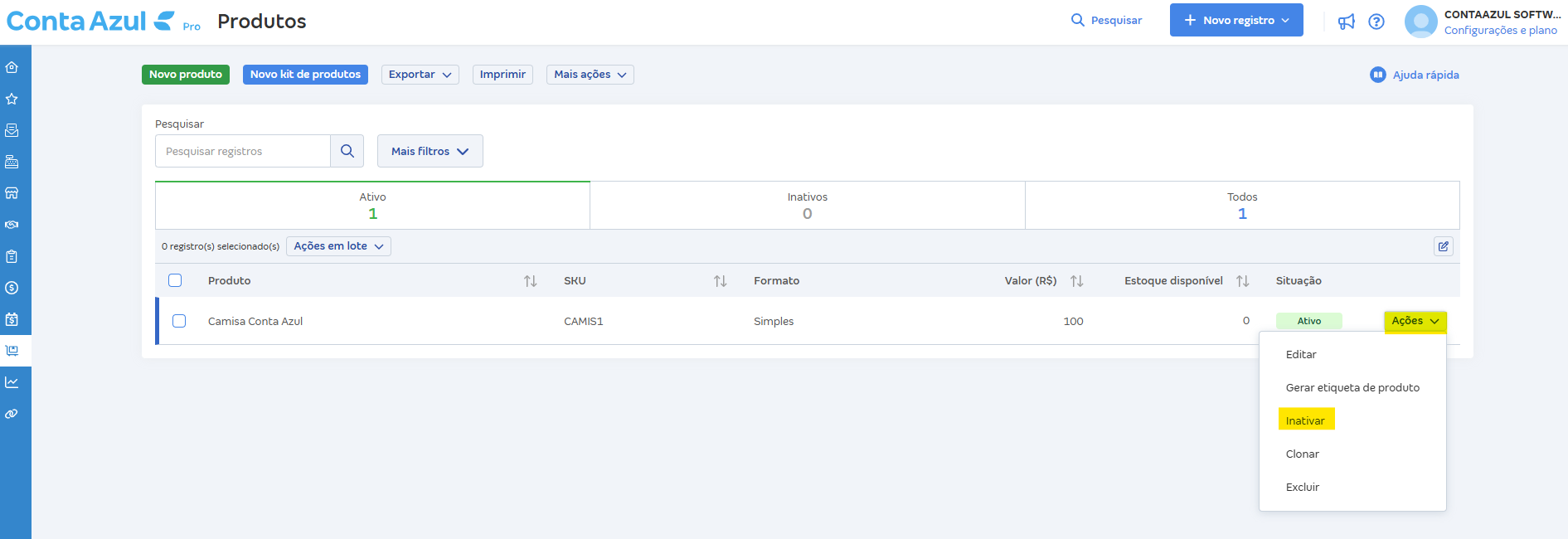Click the magnifier button beside the search field
The width and height of the screenshot is (1568, 539).
click(347, 151)
